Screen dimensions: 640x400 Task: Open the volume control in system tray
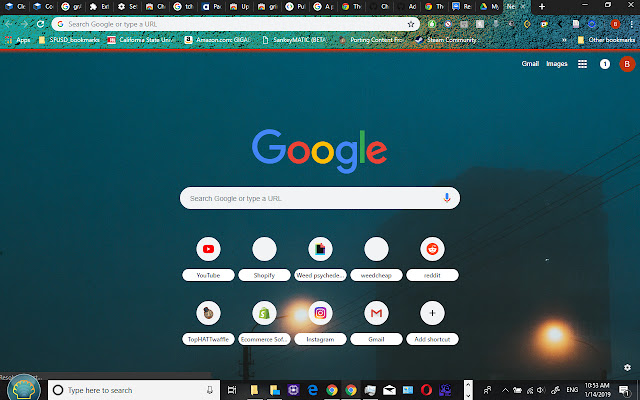coord(541,390)
